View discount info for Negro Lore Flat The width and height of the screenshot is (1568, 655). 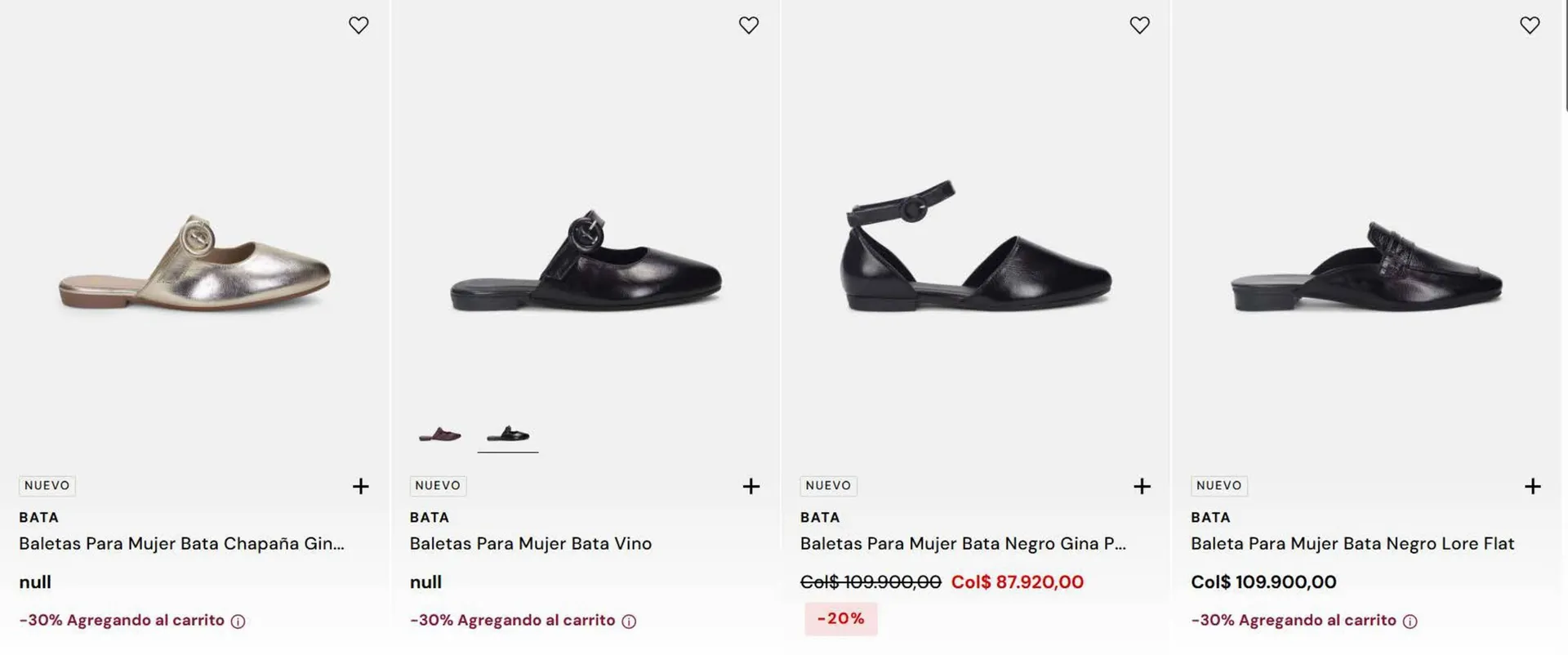1410,622
